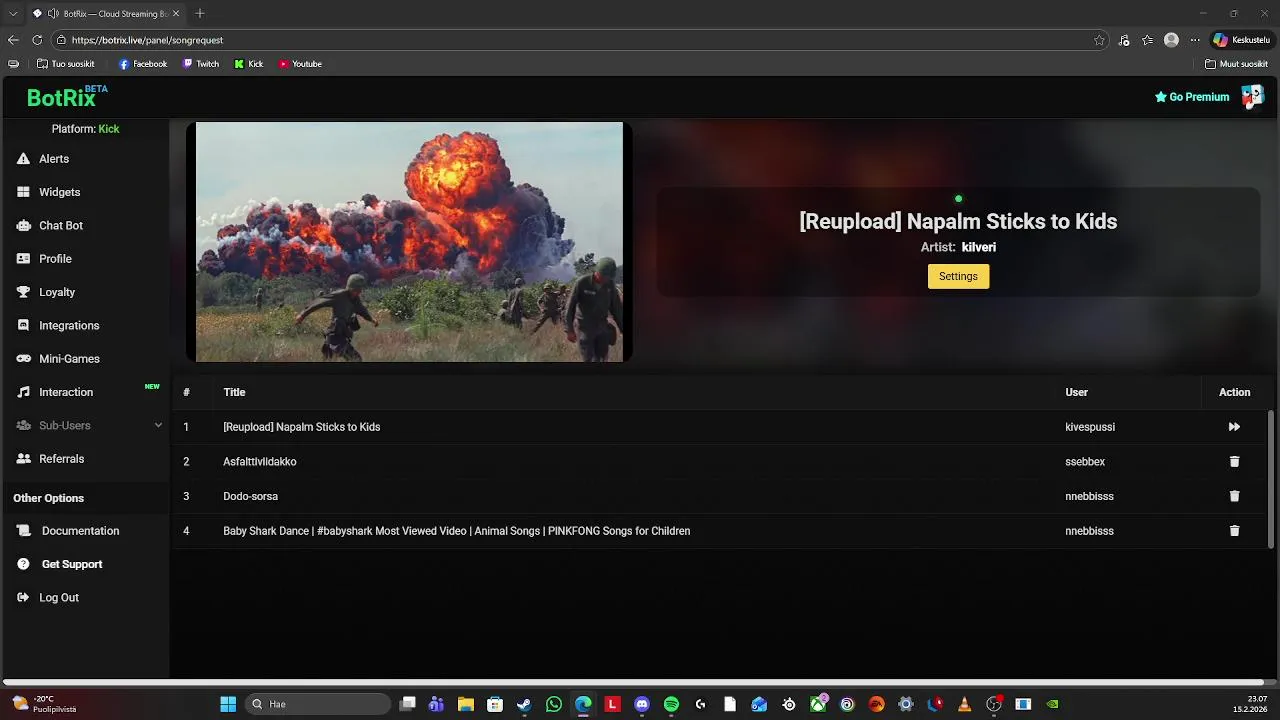1280x720 pixels.
Task: Mute the BotRix tab audio icon
Action: pyautogui.click(x=53, y=14)
